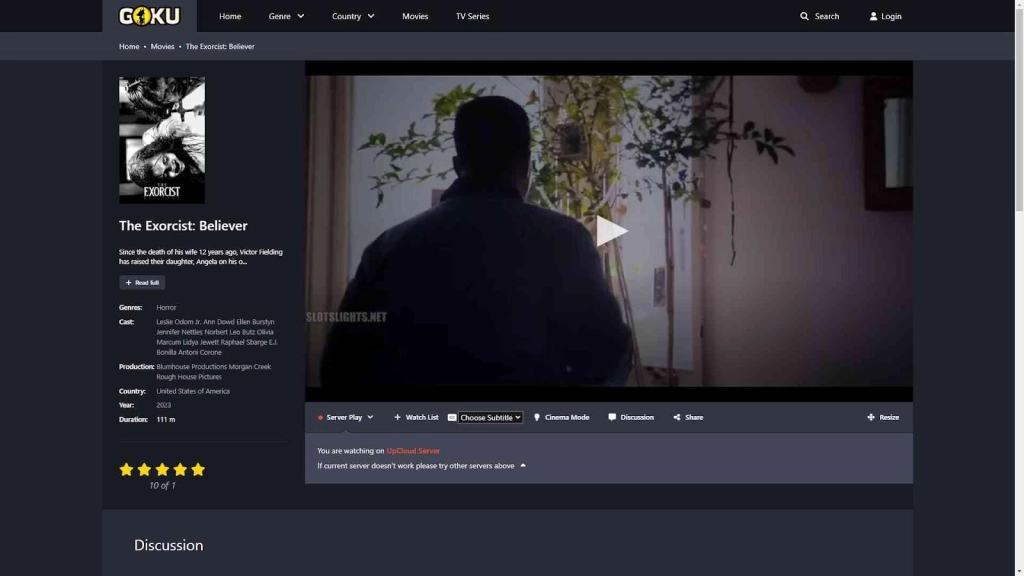Image resolution: width=1024 pixels, height=576 pixels.
Task: Open Blumhouse Productions link
Action: 191,366
